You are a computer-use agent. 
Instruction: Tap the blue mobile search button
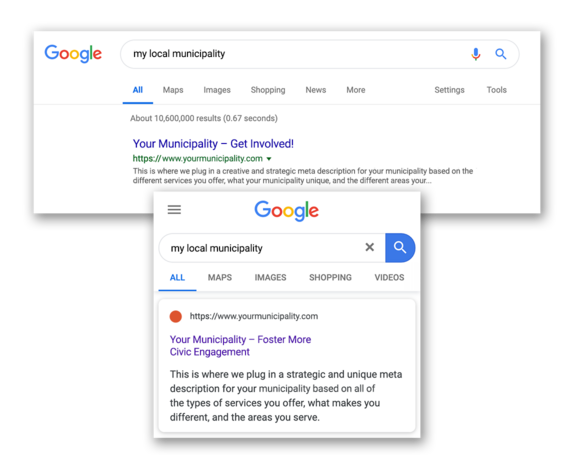pos(400,248)
